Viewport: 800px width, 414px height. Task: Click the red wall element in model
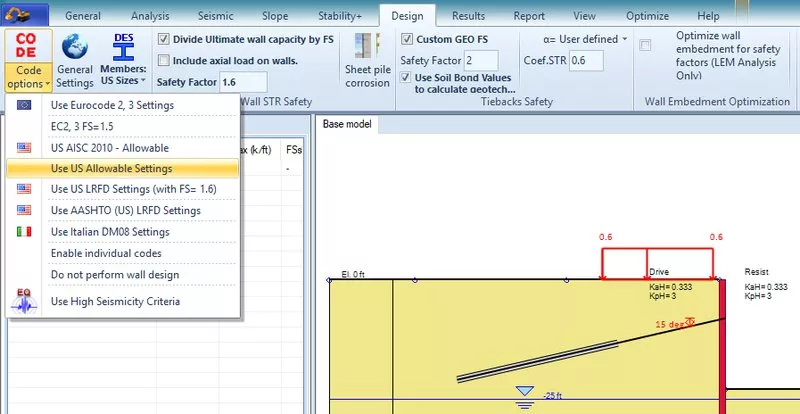coord(722,347)
